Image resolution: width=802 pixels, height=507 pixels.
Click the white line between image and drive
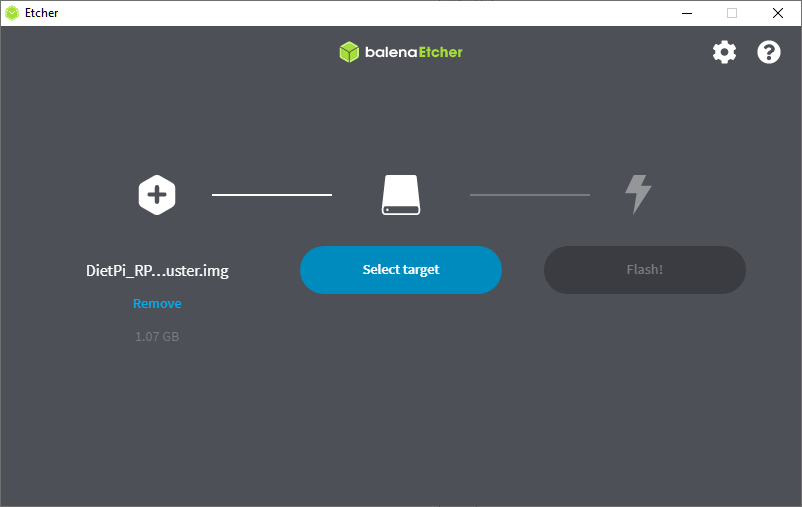point(272,195)
